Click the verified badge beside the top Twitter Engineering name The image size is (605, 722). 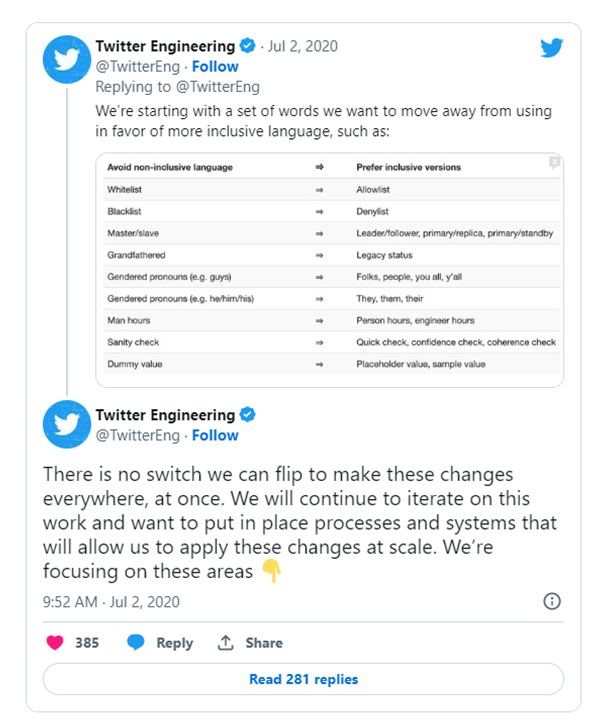click(x=248, y=46)
